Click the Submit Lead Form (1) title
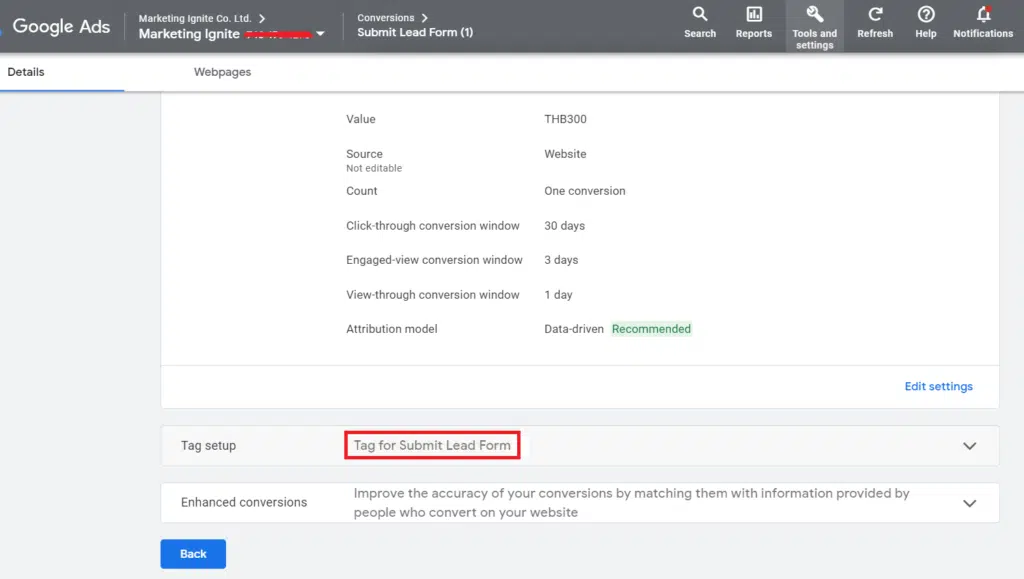This screenshot has height=579, width=1024. 415,33
